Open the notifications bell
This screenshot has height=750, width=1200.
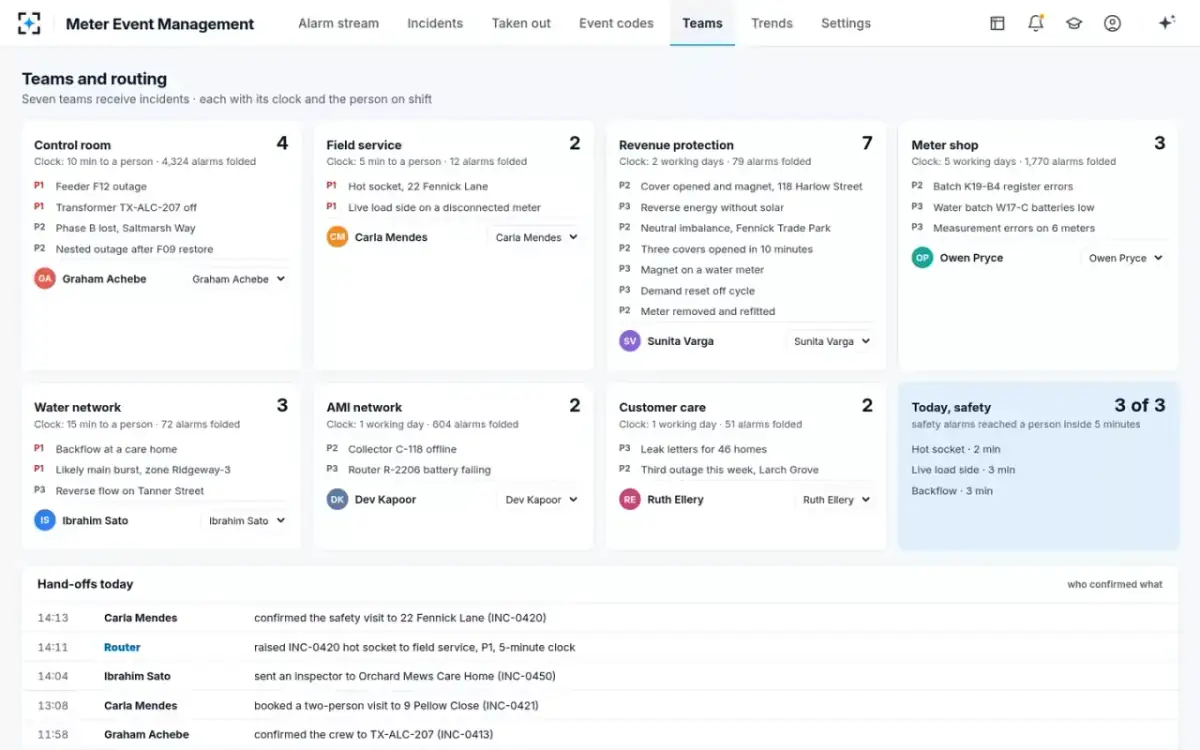[1036, 23]
